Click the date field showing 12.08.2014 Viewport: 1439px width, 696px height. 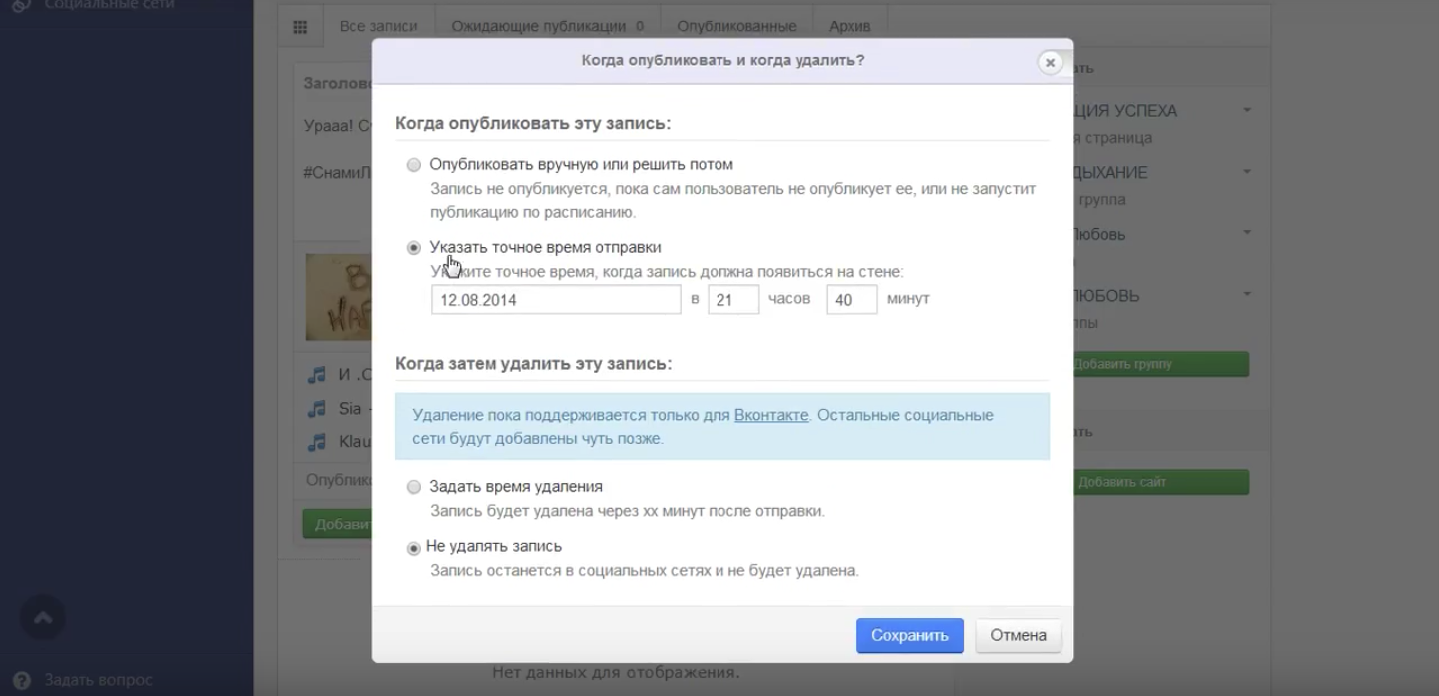556,300
